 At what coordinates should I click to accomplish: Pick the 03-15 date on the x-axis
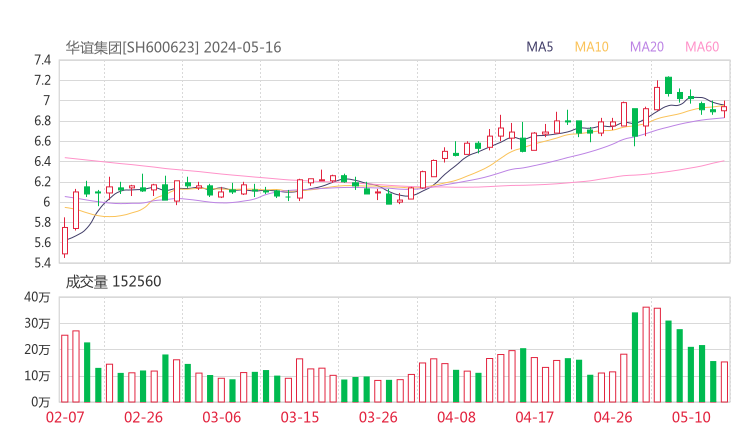point(299,417)
